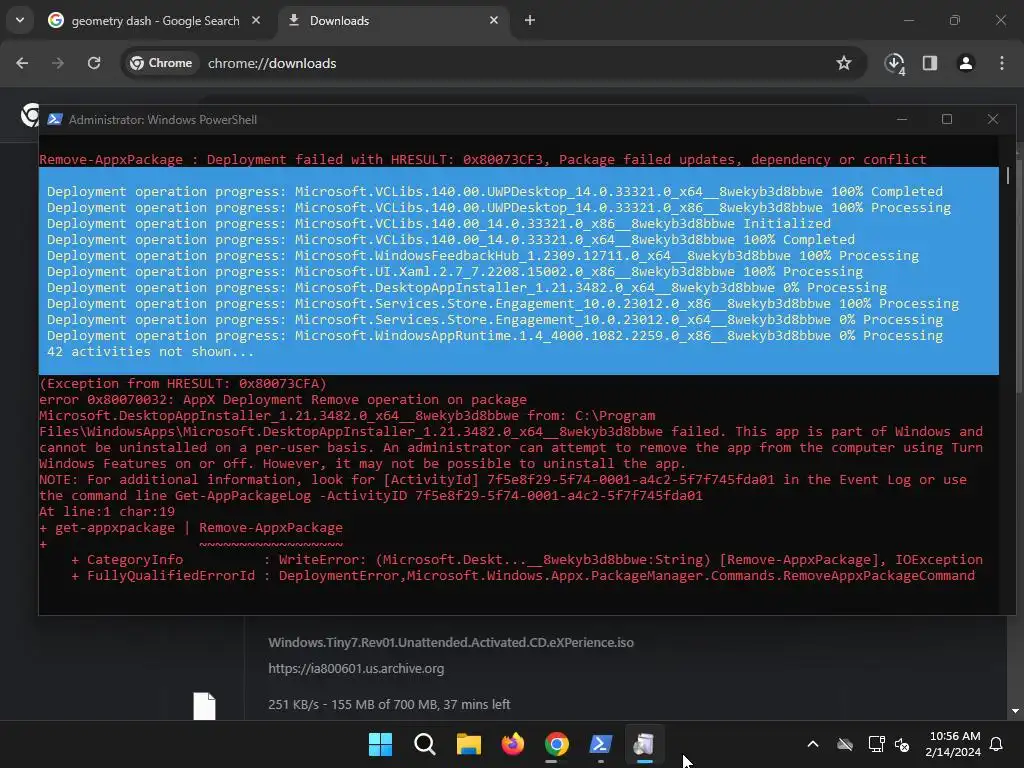Open Chrome profile menu

coord(966,63)
